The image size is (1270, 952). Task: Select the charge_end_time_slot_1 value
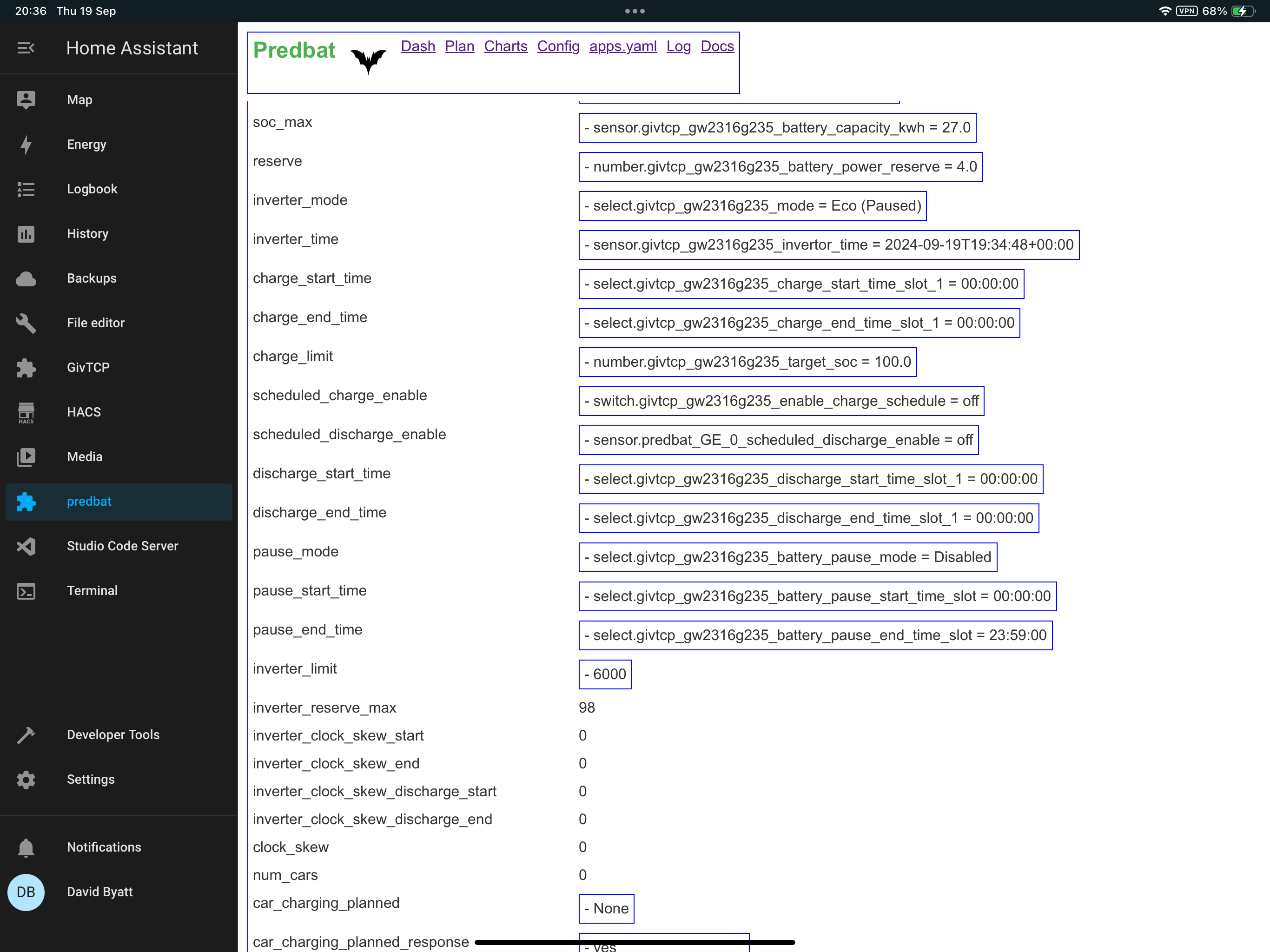pyautogui.click(x=799, y=323)
